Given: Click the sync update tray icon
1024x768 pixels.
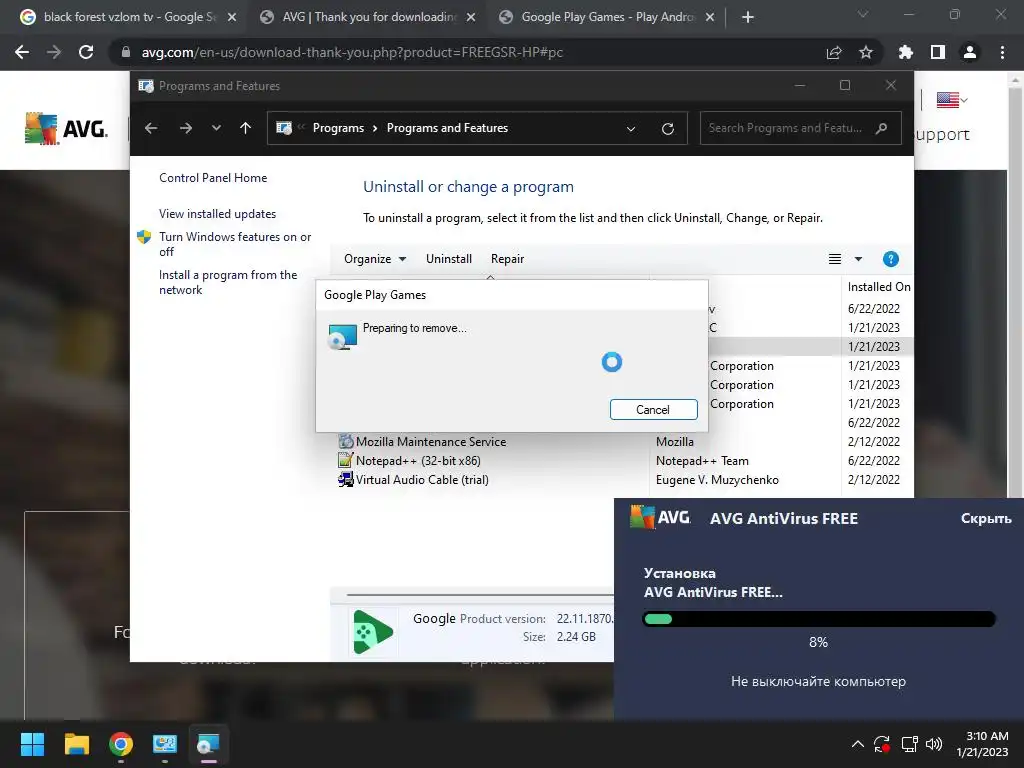Looking at the screenshot, I should (x=882, y=744).
